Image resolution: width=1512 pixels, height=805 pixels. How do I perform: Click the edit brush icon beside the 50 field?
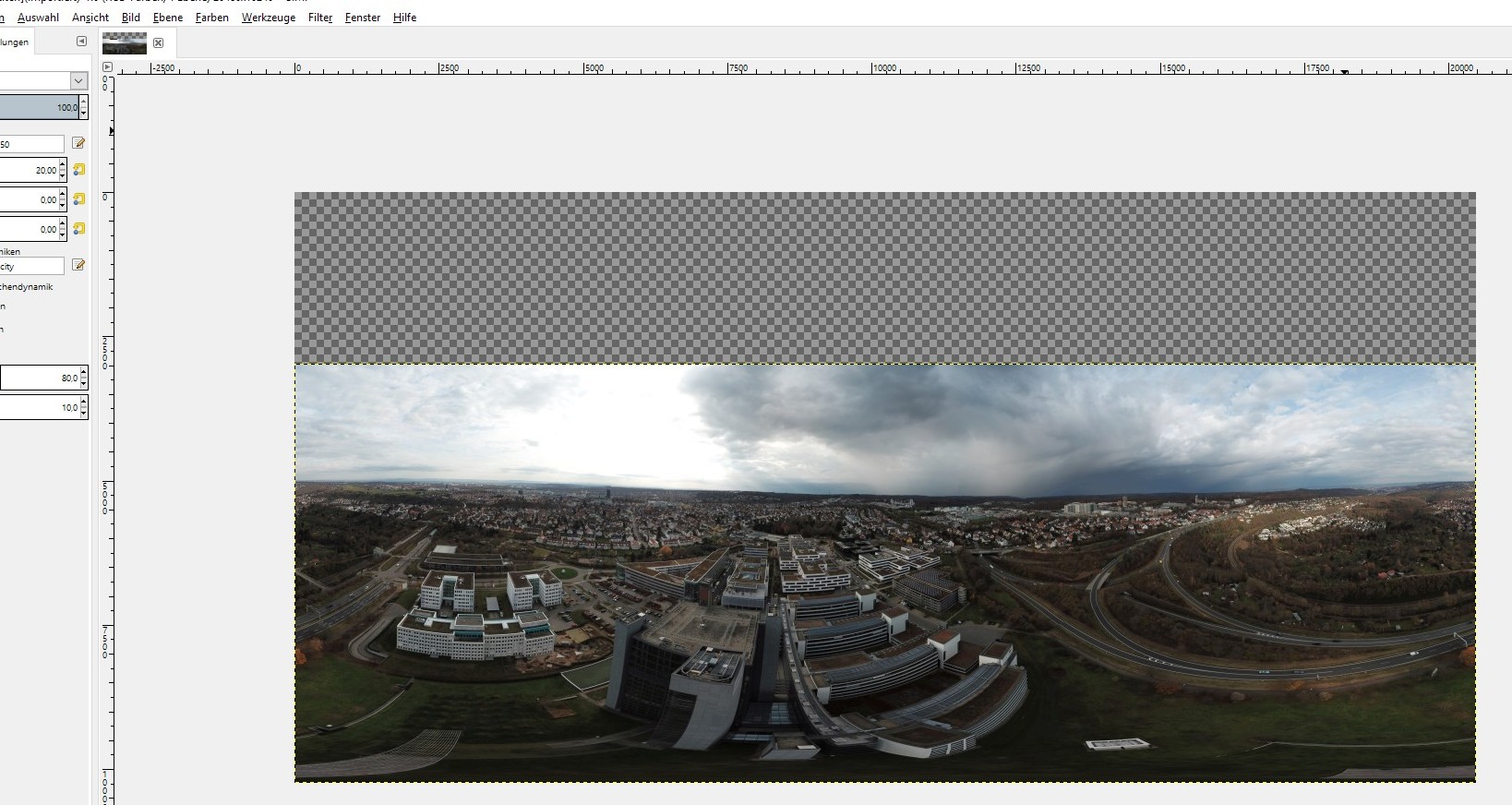tap(78, 143)
